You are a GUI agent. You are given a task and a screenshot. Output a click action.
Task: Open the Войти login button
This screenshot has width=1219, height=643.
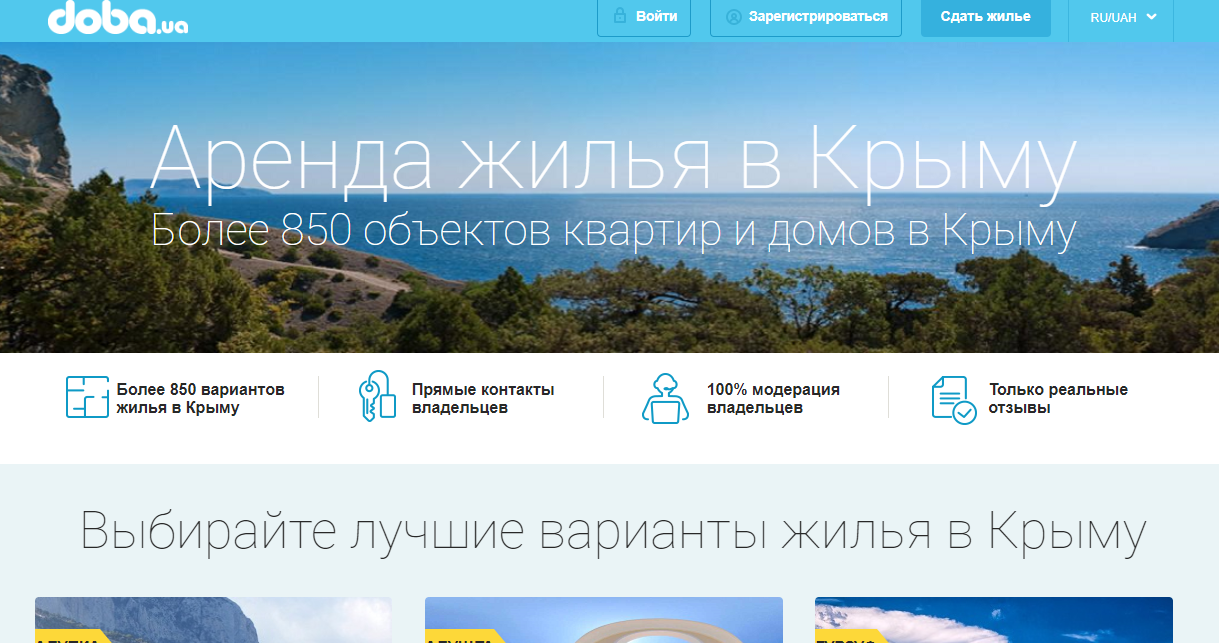click(644, 17)
